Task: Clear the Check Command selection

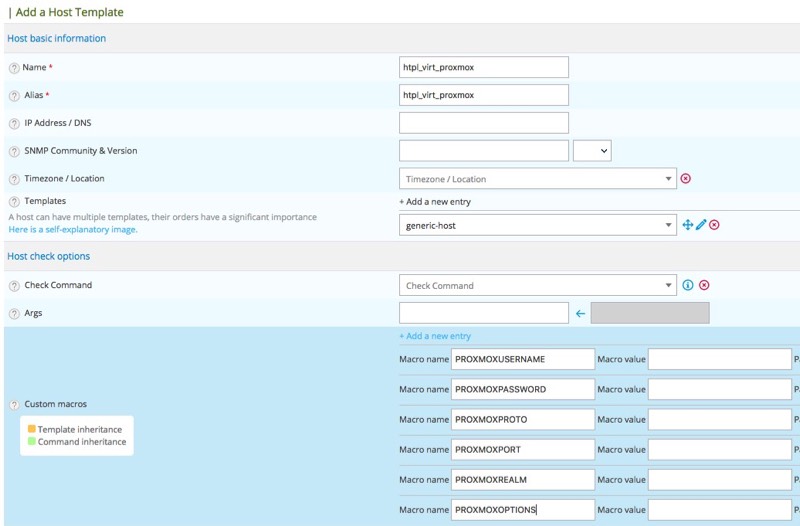Action: (x=704, y=286)
